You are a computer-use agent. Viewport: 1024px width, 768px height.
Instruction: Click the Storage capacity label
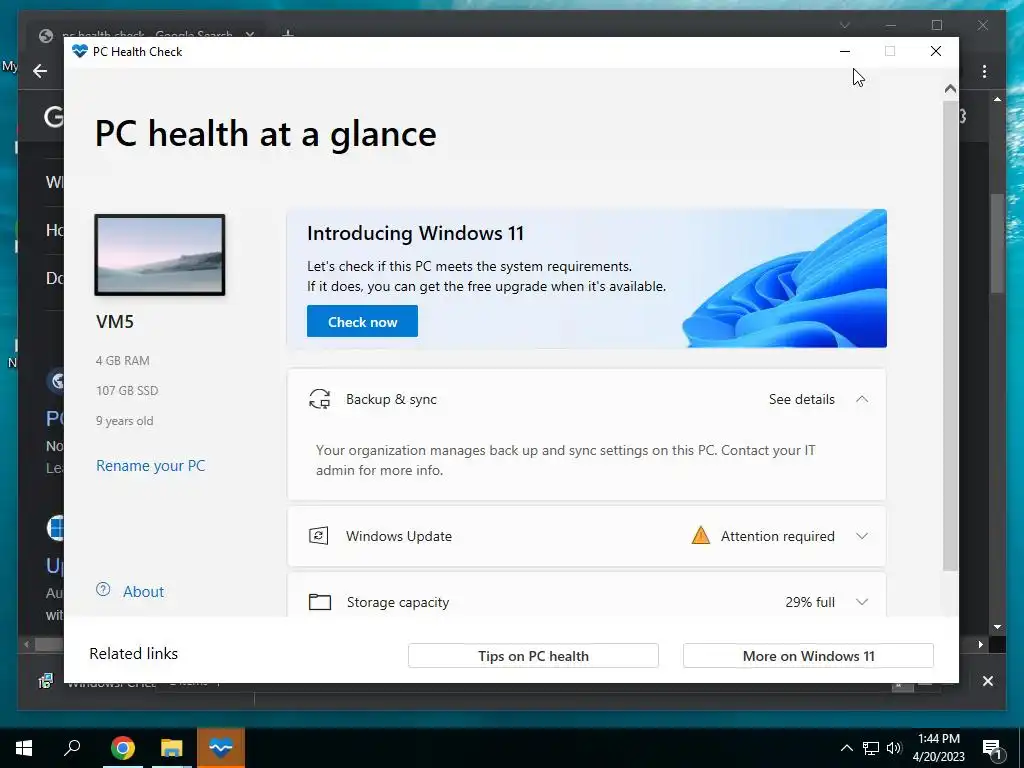coord(398,602)
